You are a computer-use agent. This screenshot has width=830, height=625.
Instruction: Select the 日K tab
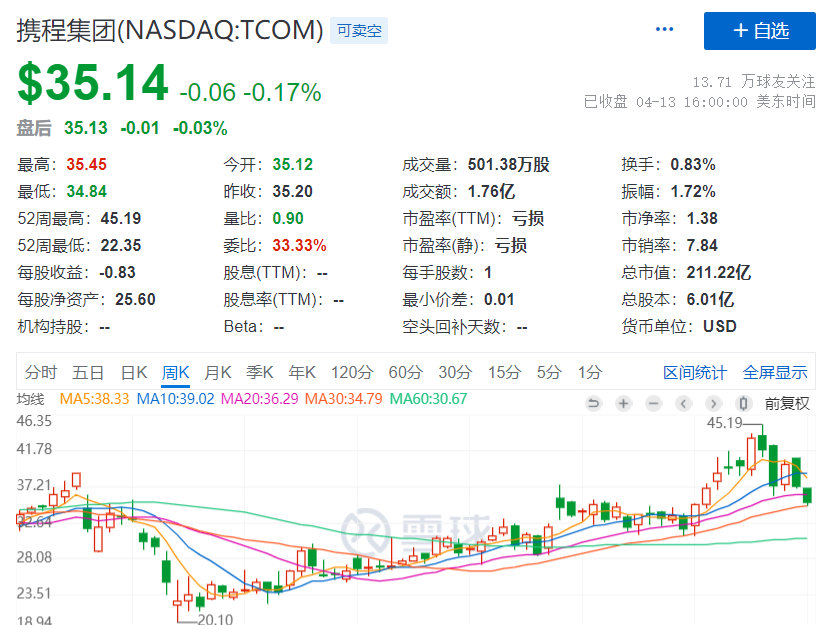[134, 373]
